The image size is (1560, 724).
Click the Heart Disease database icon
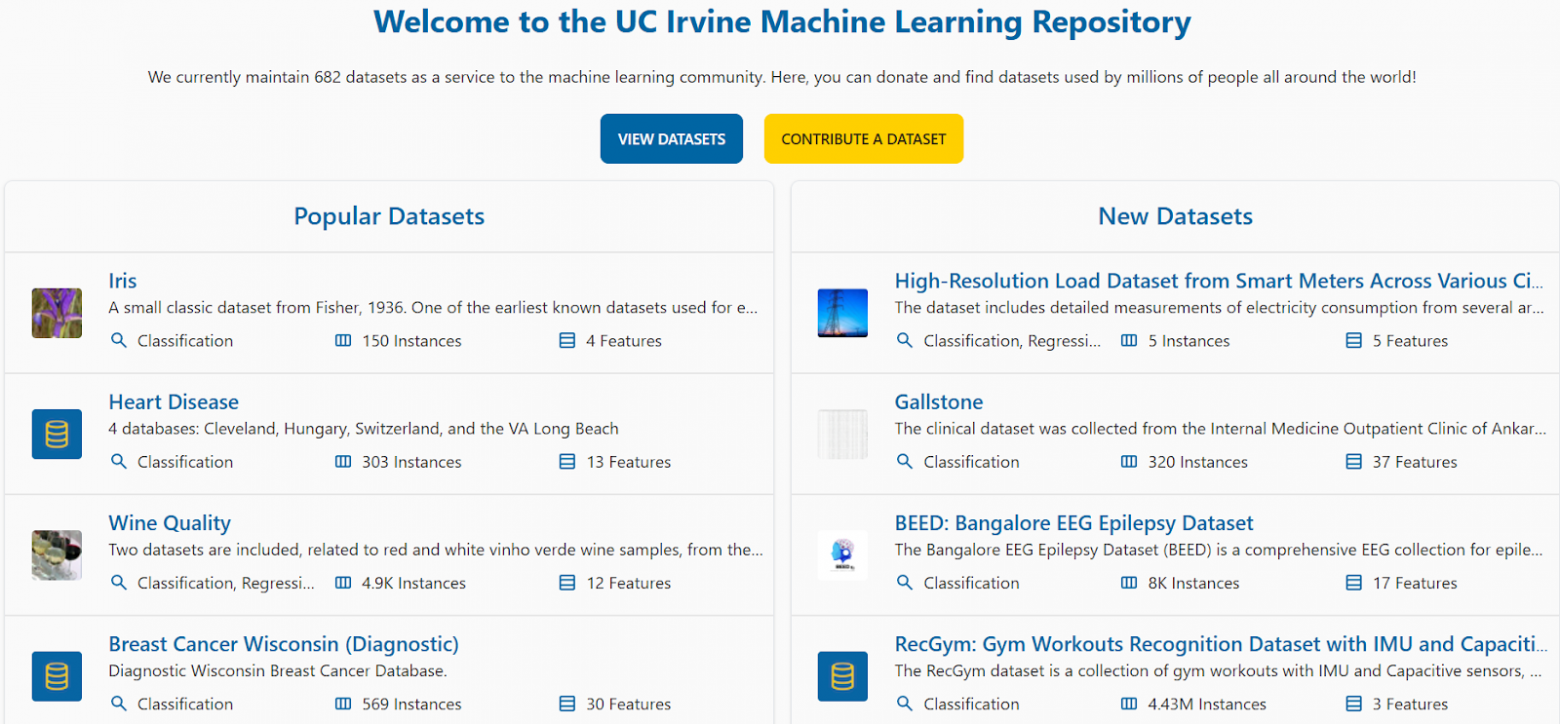pos(57,434)
